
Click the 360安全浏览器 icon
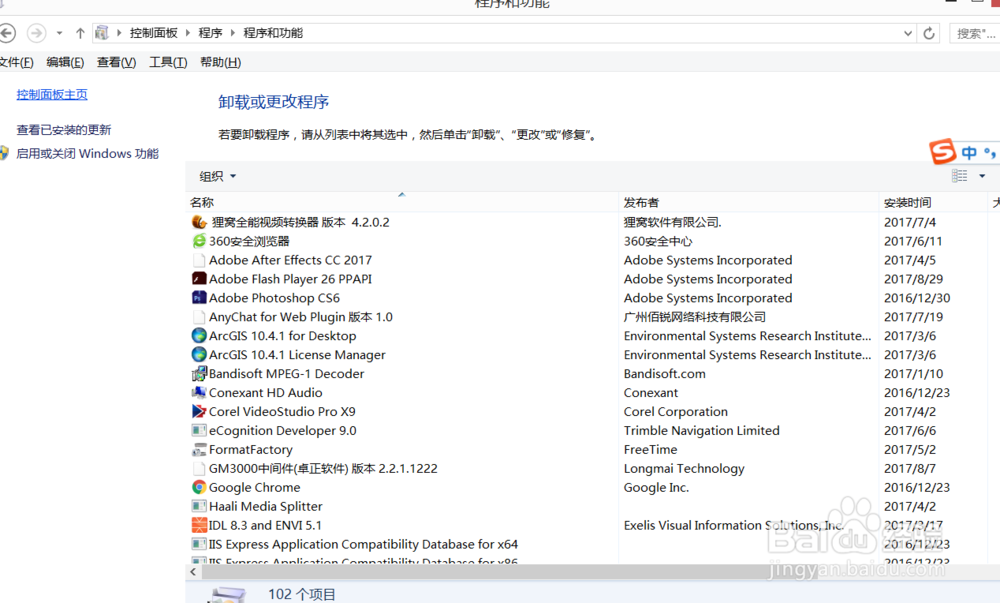point(199,241)
